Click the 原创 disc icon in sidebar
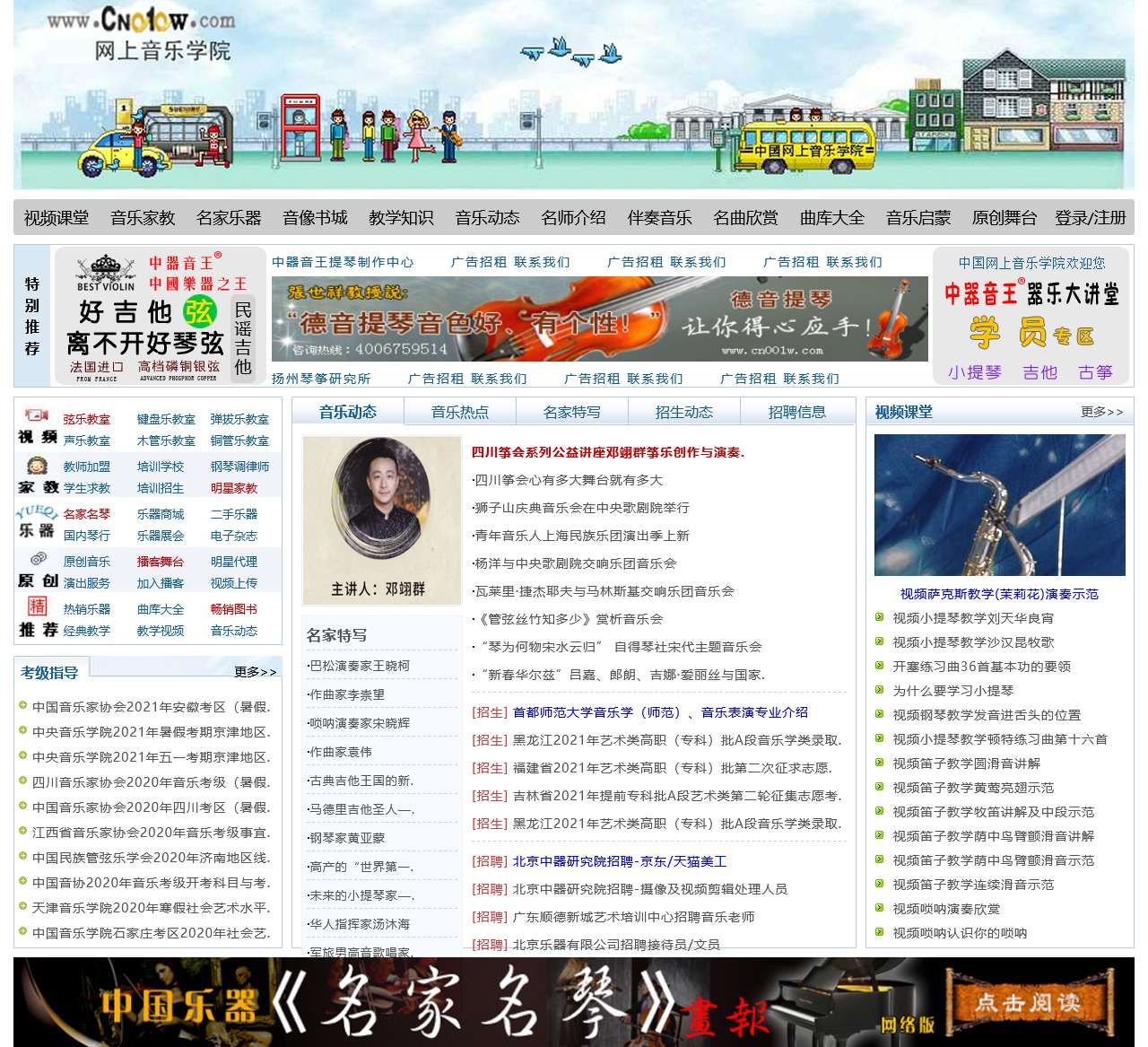This screenshot has height=1047, width=1148. pyautogui.click(x=37, y=560)
